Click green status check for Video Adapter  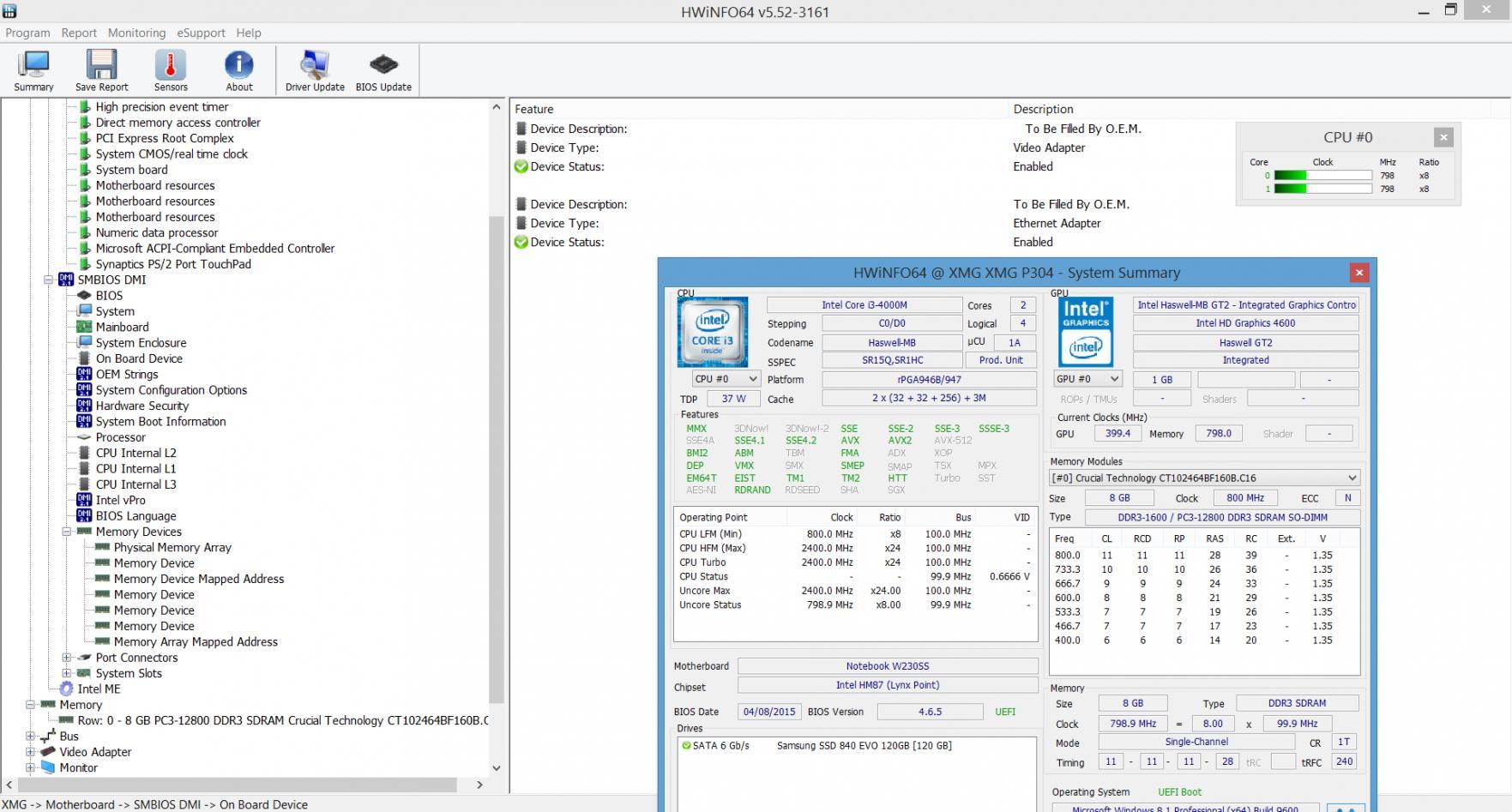click(x=521, y=166)
